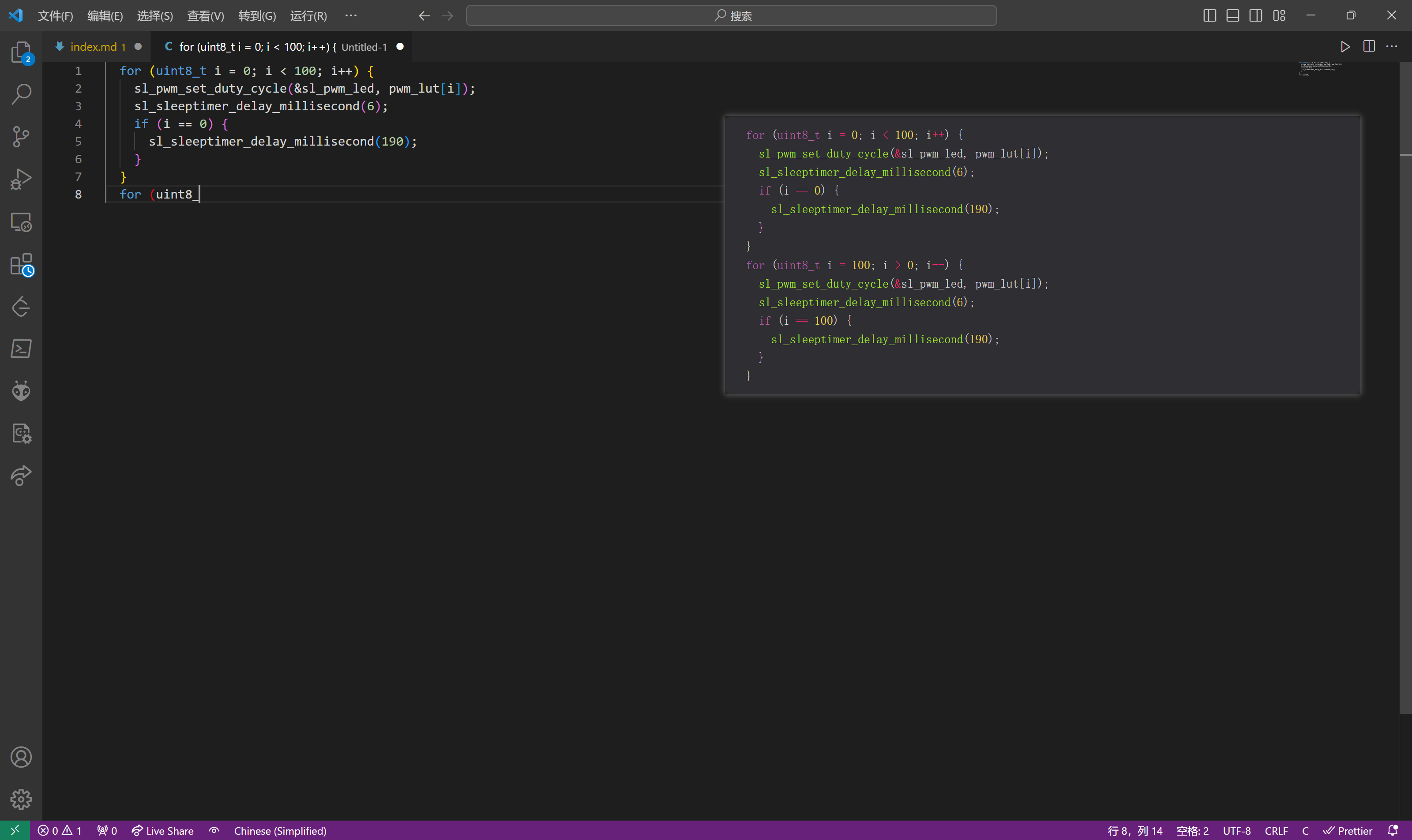Open the 选择(S) menu
Viewport: 1412px width, 840px height.
[154, 16]
